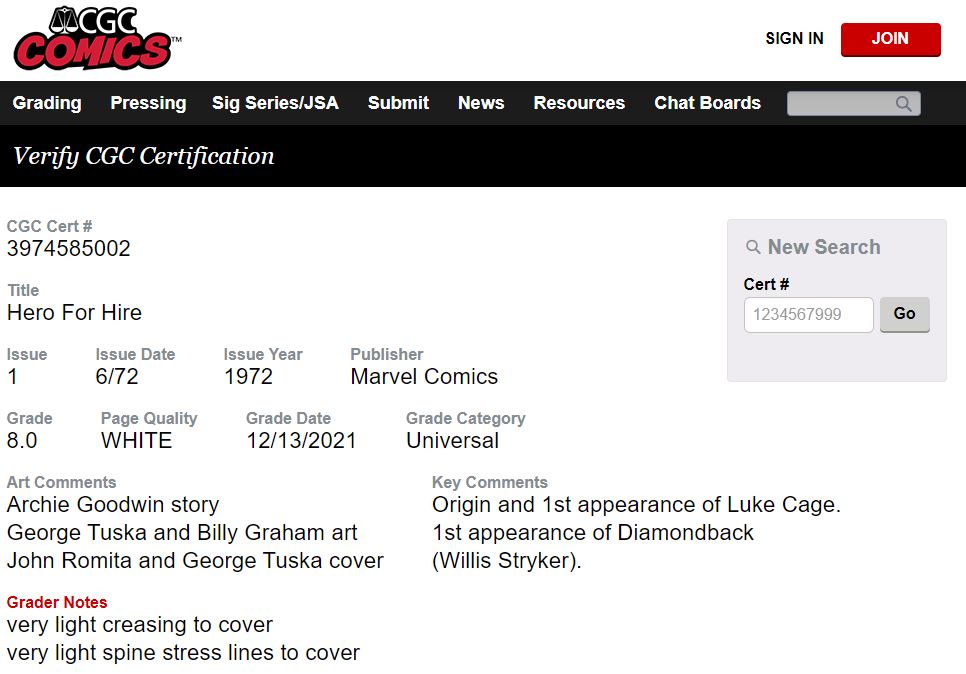Click the Grader Notes heading
Viewport: 966px width, 674px height.
coord(57,602)
